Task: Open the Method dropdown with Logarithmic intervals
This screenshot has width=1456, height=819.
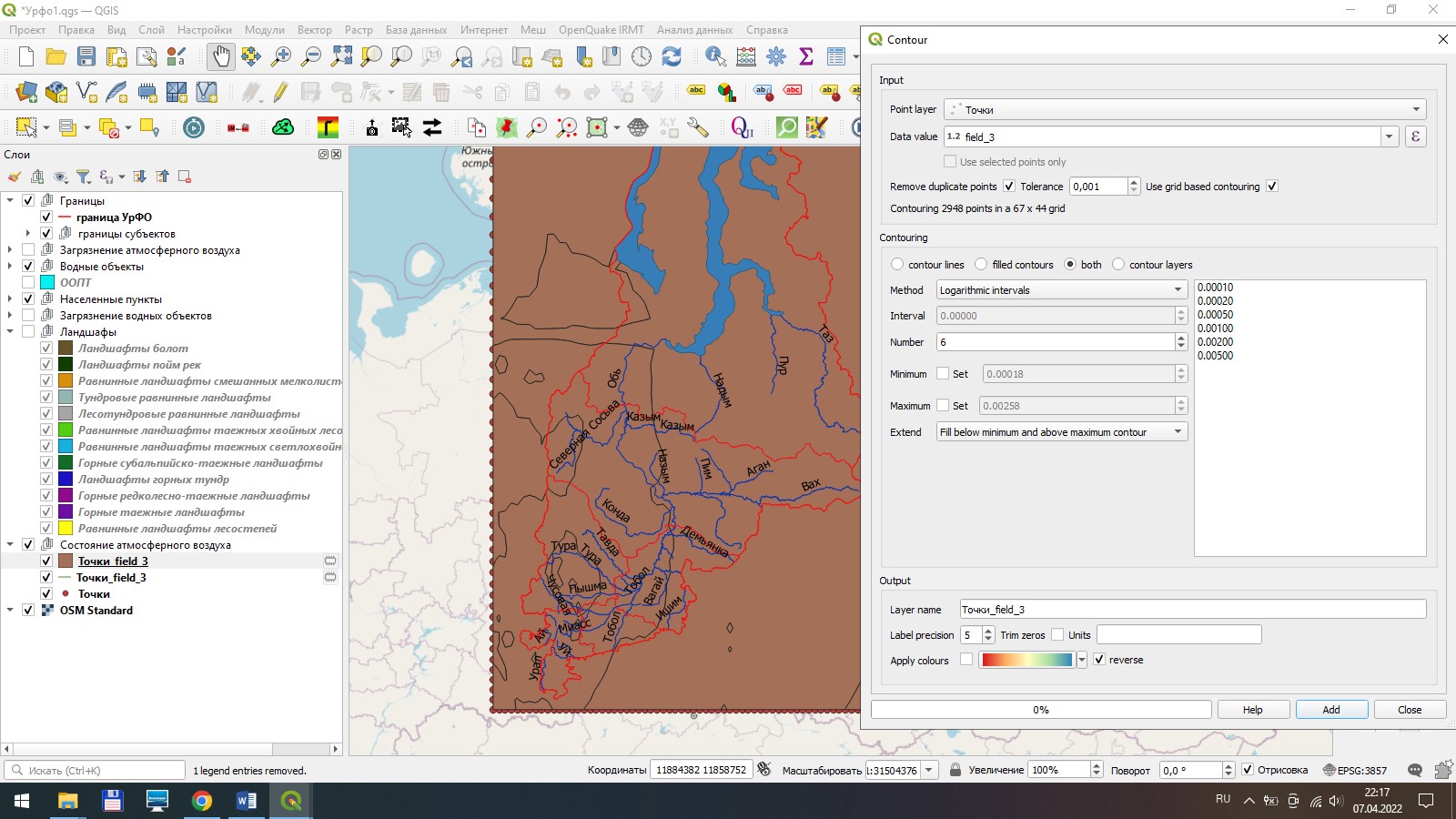Action: pos(1062,290)
